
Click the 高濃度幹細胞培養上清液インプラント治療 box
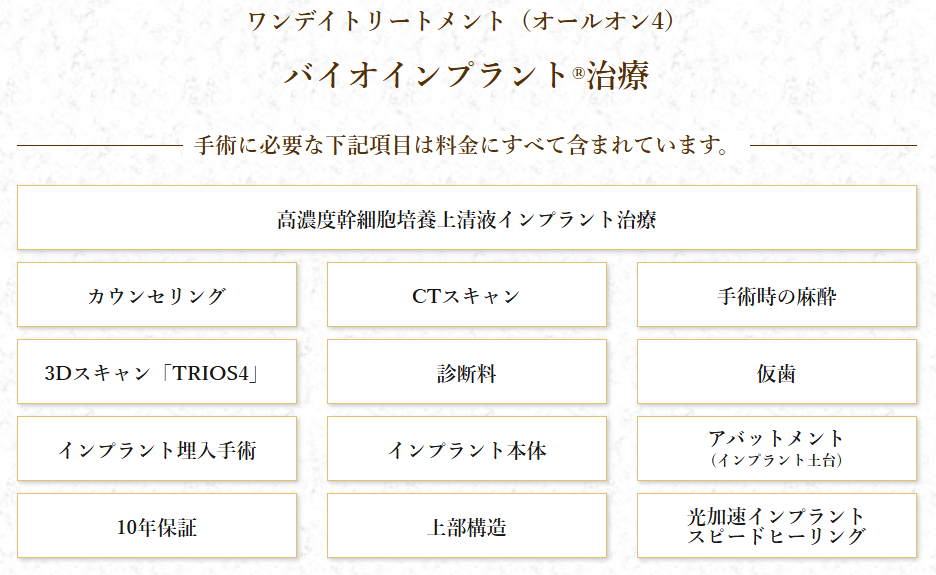coord(467,218)
